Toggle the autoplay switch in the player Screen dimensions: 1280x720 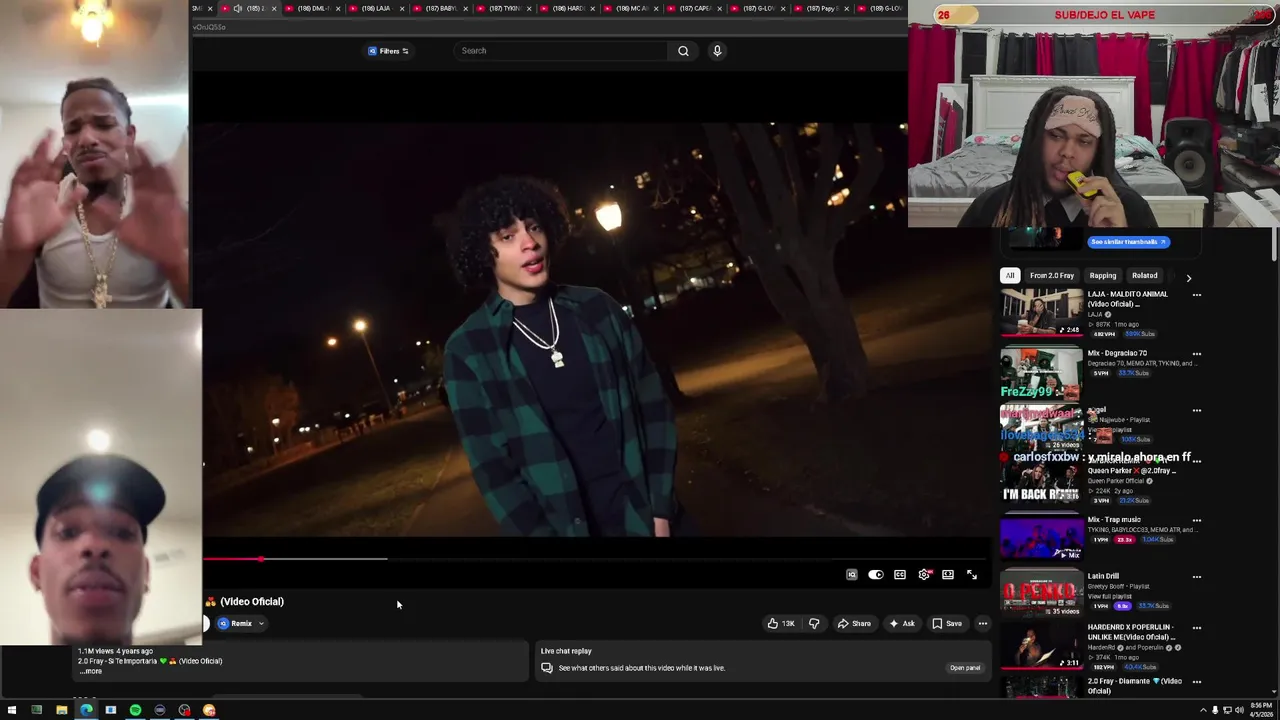tap(876, 575)
